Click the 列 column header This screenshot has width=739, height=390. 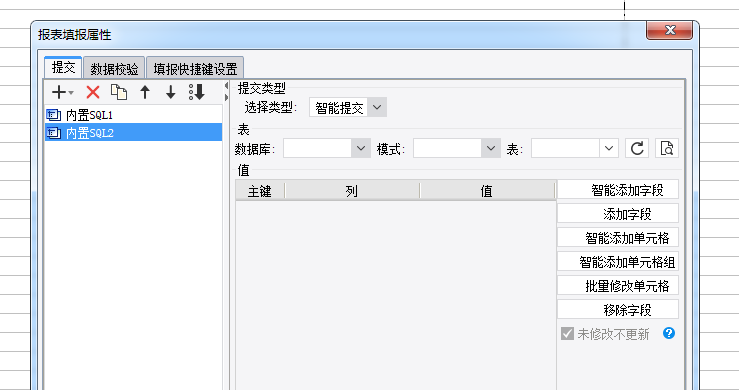tap(352, 191)
